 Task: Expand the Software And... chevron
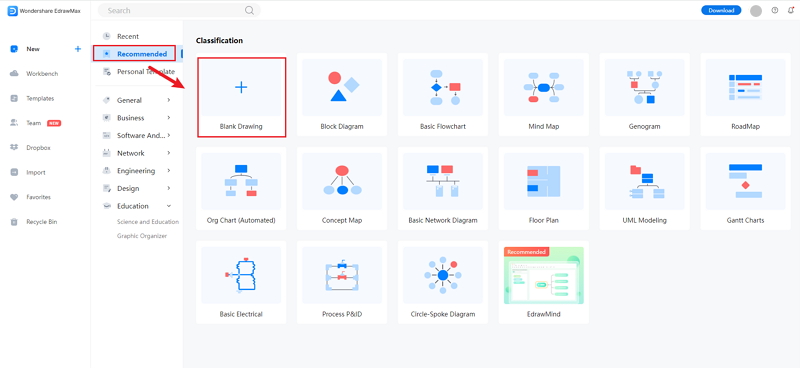tap(169, 135)
